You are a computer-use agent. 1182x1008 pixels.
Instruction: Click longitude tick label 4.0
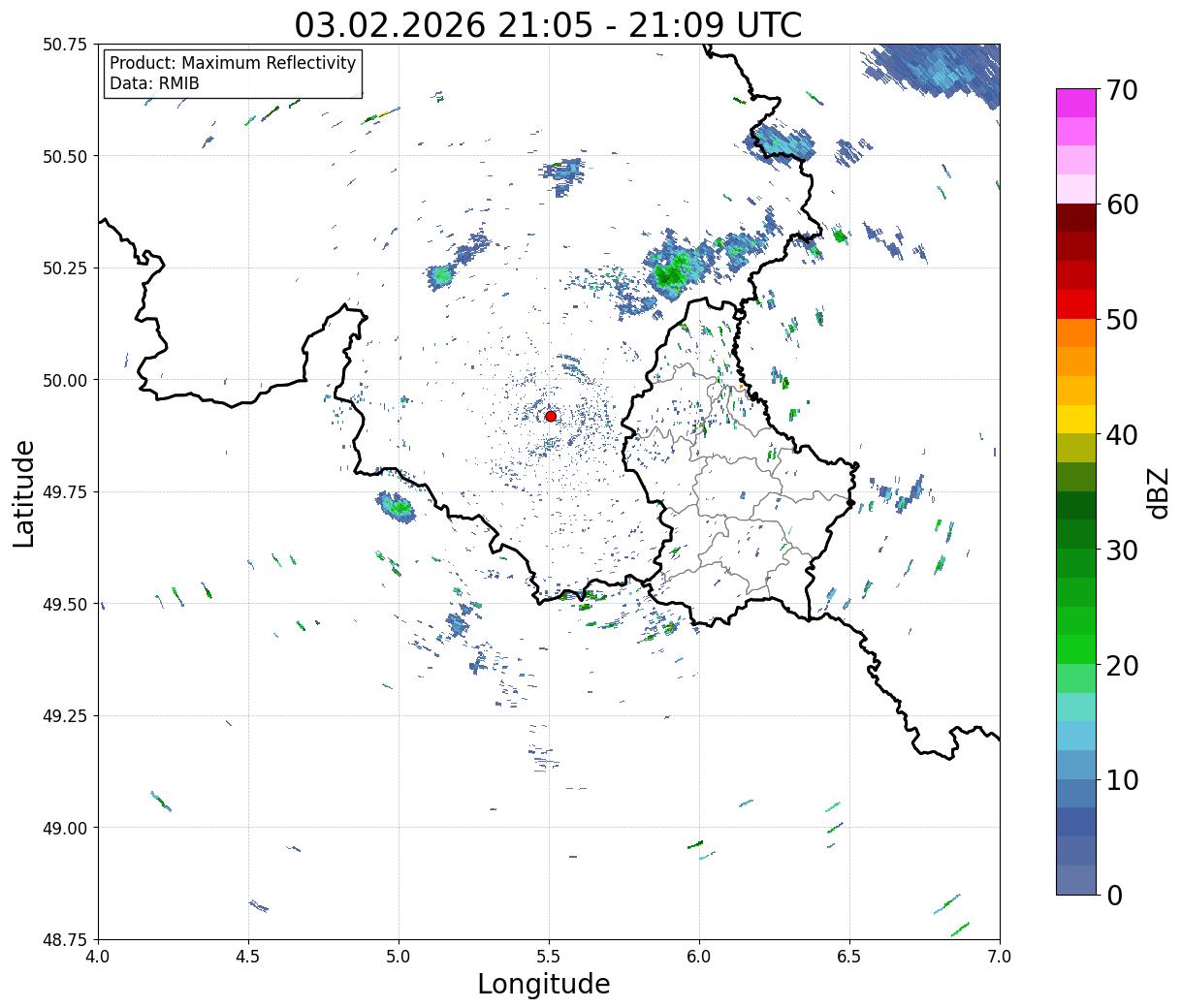[98, 957]
